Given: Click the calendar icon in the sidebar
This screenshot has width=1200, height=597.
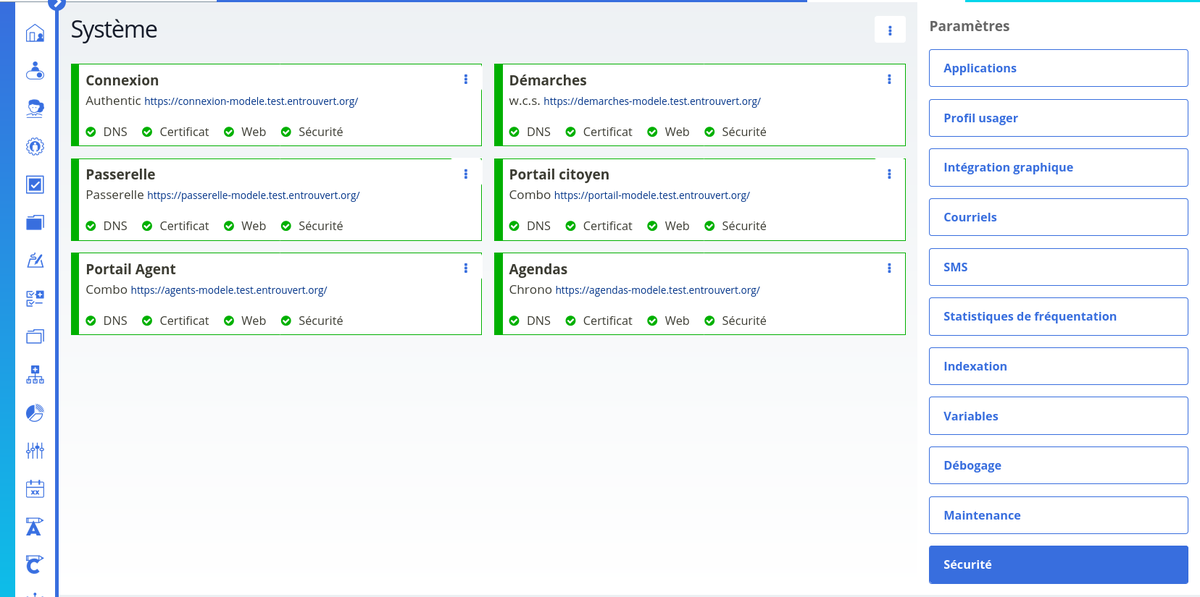Looking at the screenshot, I should tap(35, 489).
